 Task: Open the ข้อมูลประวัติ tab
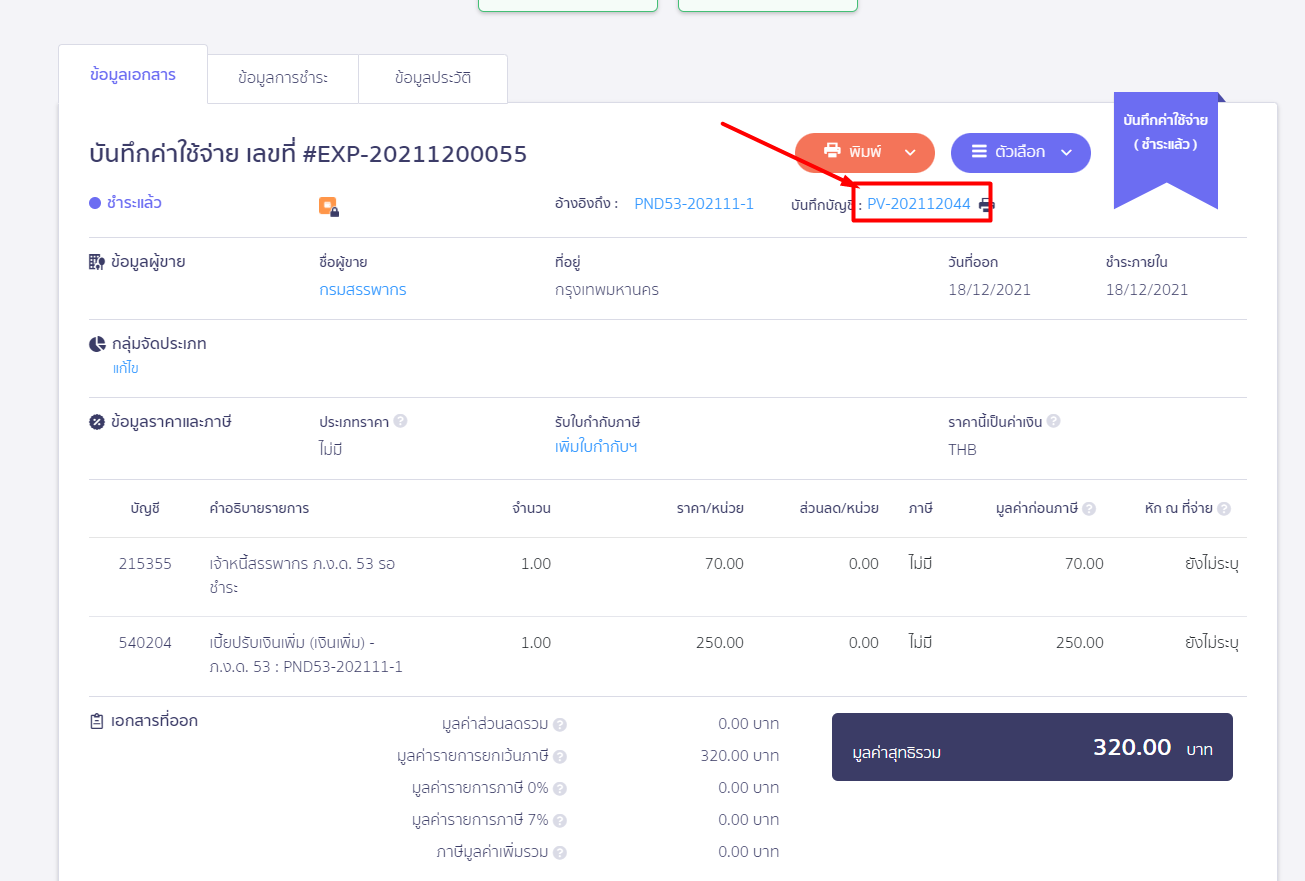pyautogui.click(x=433, y=78)
